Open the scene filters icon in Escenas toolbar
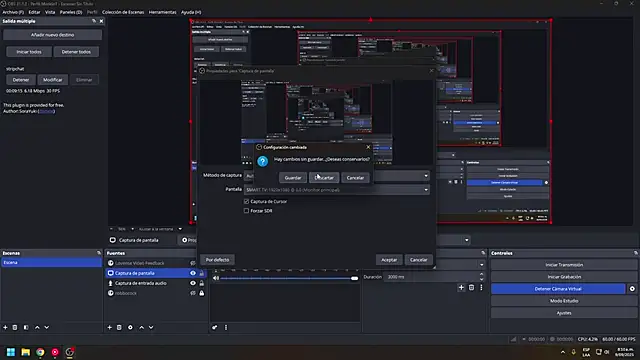The image size is (640, 360). [x=26, y=327]
